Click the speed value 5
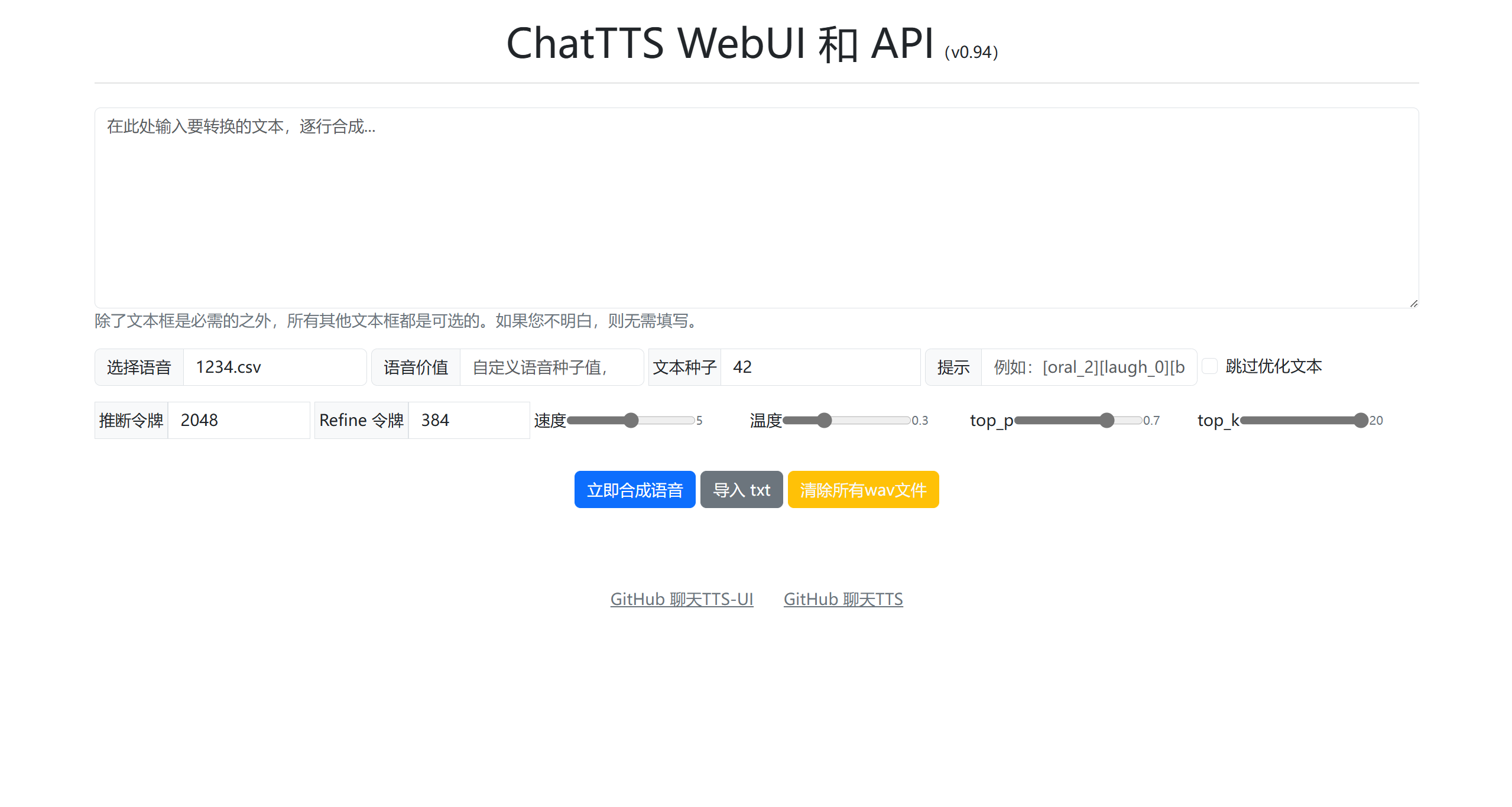Image resolution: width=1512 pixels, height=807 pixels. (699, 421)
